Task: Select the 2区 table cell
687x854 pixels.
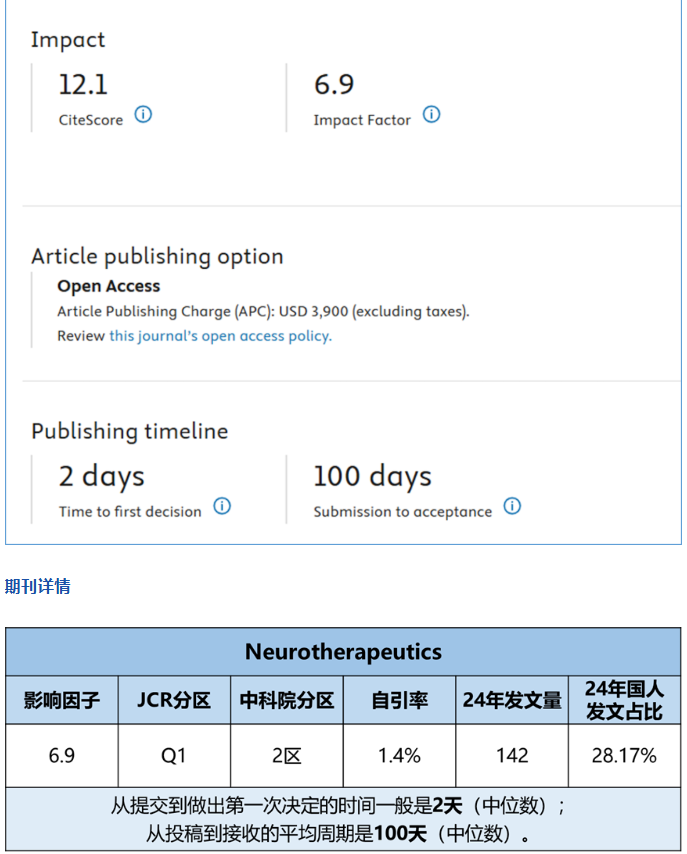Action: tap(287, 756)
